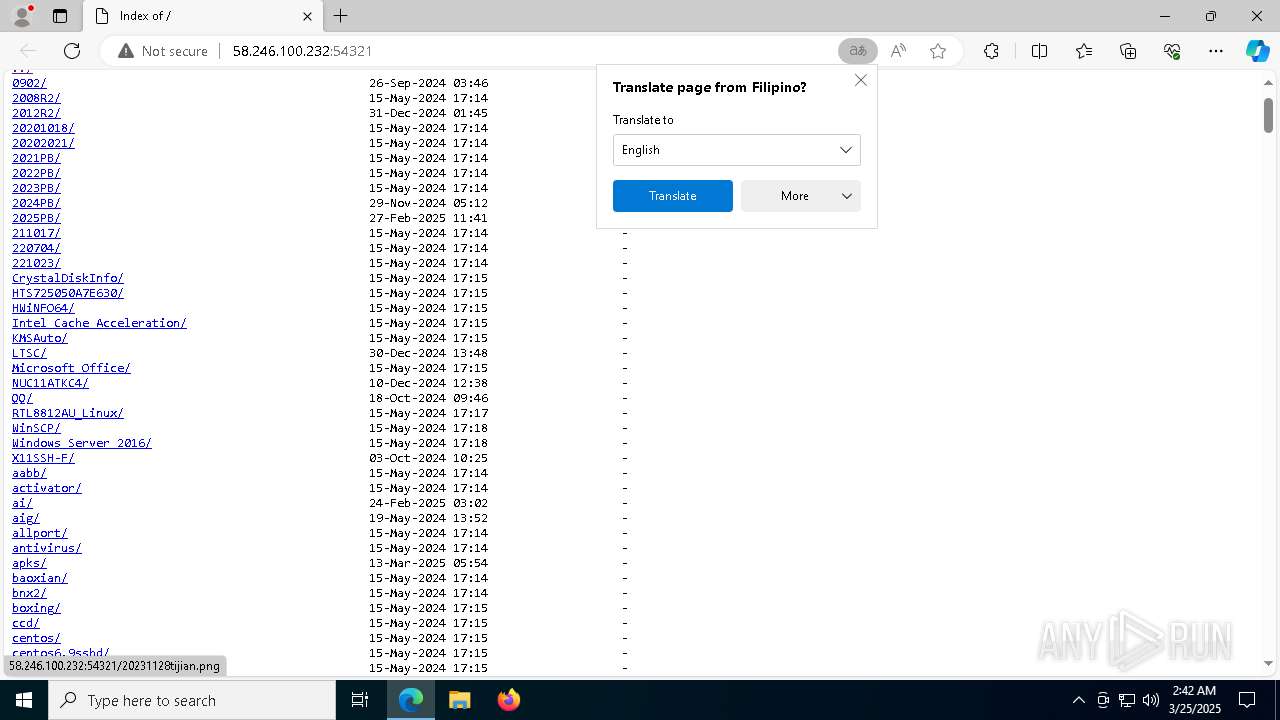1280x720 pixels.
Task: Open the apks/ folder link
Action: point(29,563)
